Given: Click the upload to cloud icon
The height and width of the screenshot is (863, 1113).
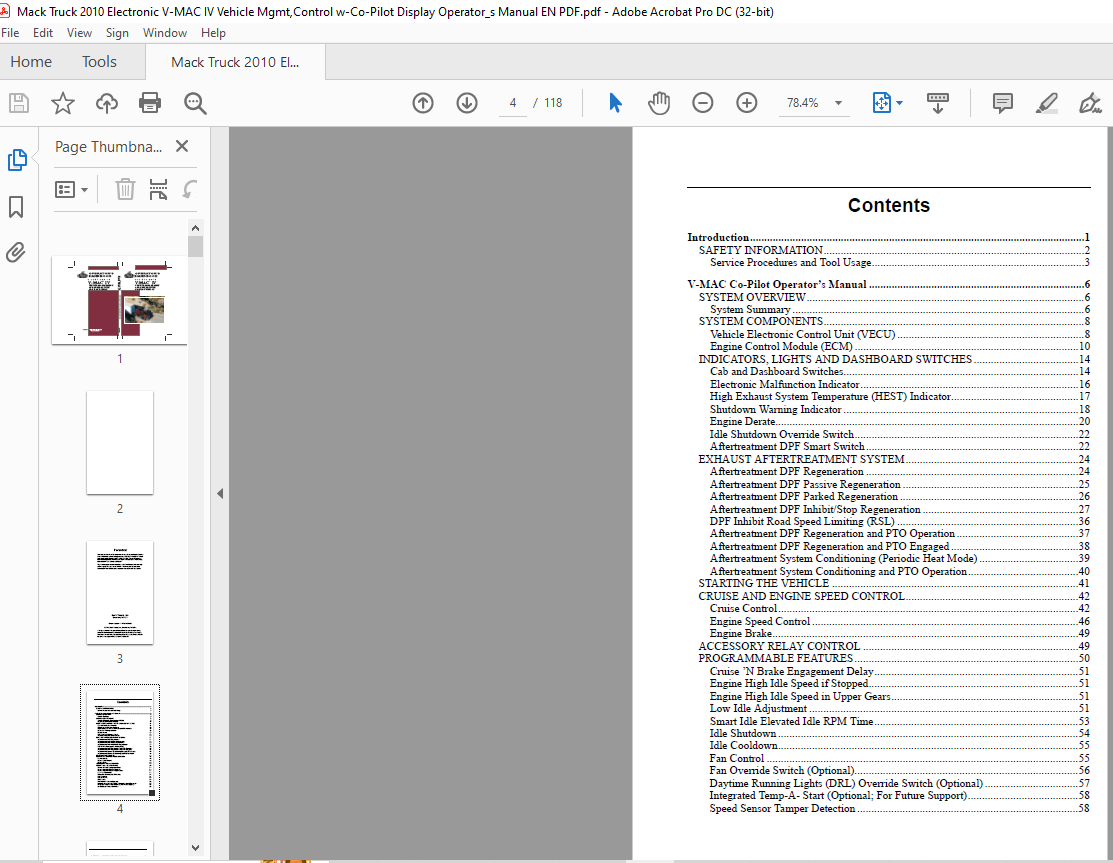Looking at the screenshot, I should [x=106, y=104].
